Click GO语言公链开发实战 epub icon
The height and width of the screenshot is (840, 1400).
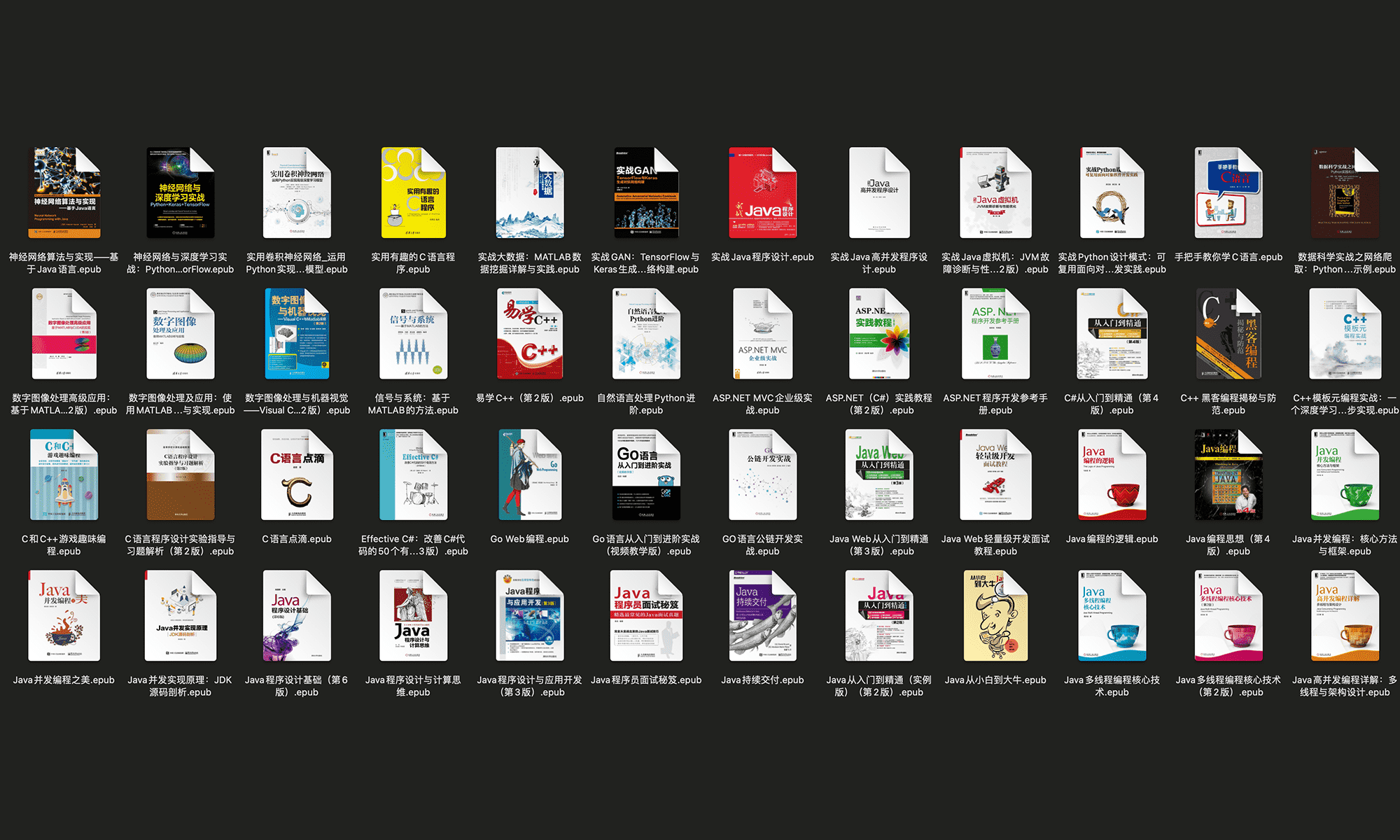pyautogui.click(x=762, y=475)
